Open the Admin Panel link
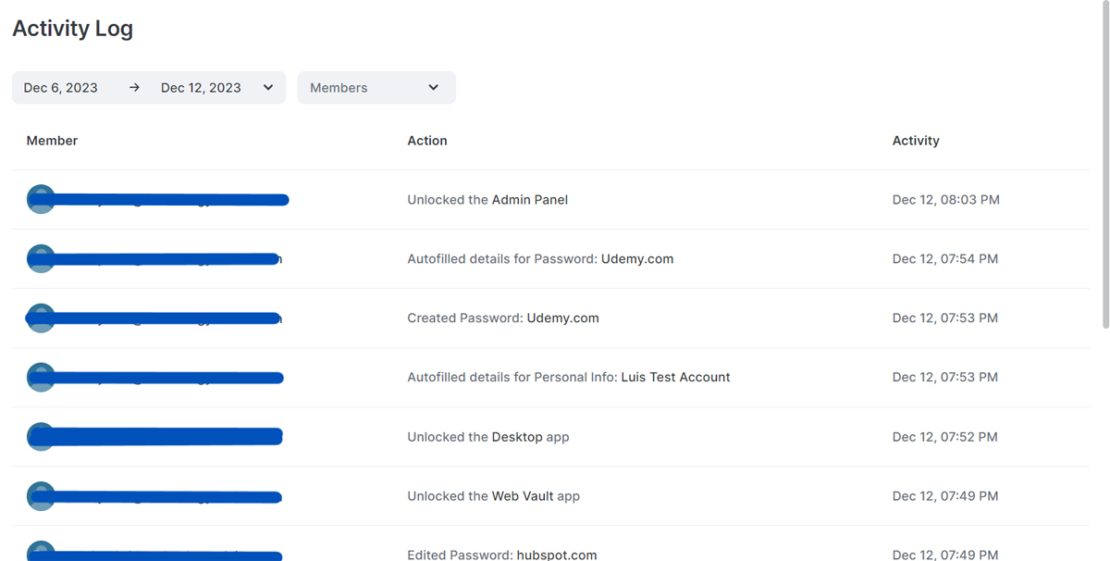 click(530, 200)
